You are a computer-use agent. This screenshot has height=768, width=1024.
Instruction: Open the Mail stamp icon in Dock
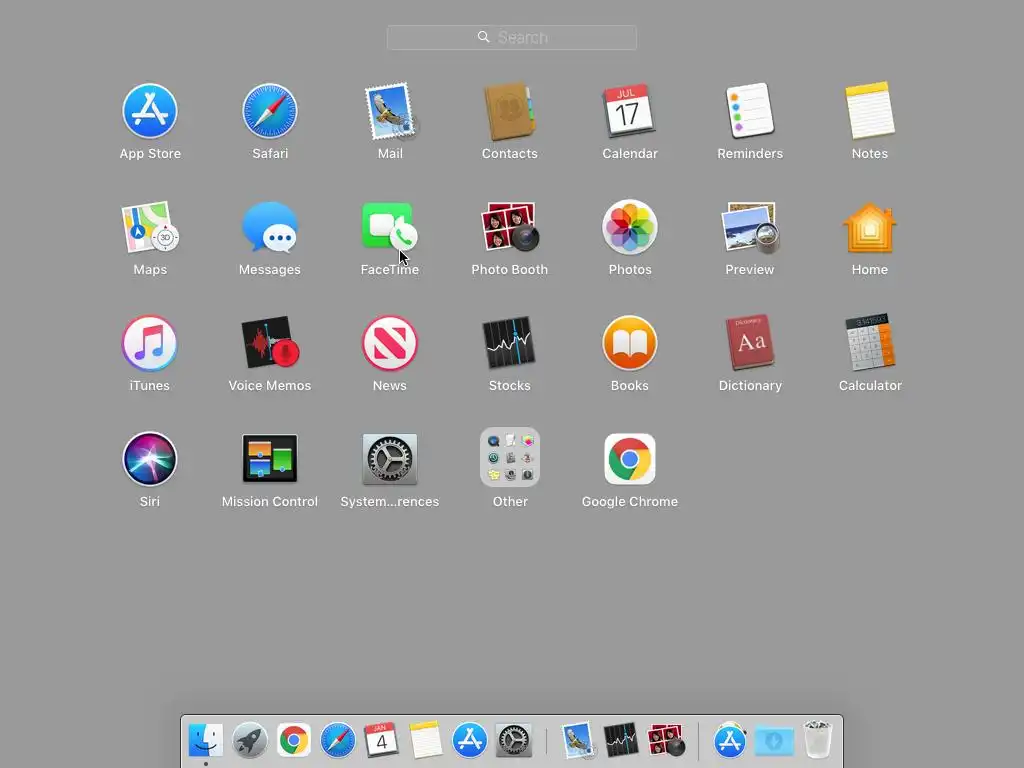tap(578, 741)
